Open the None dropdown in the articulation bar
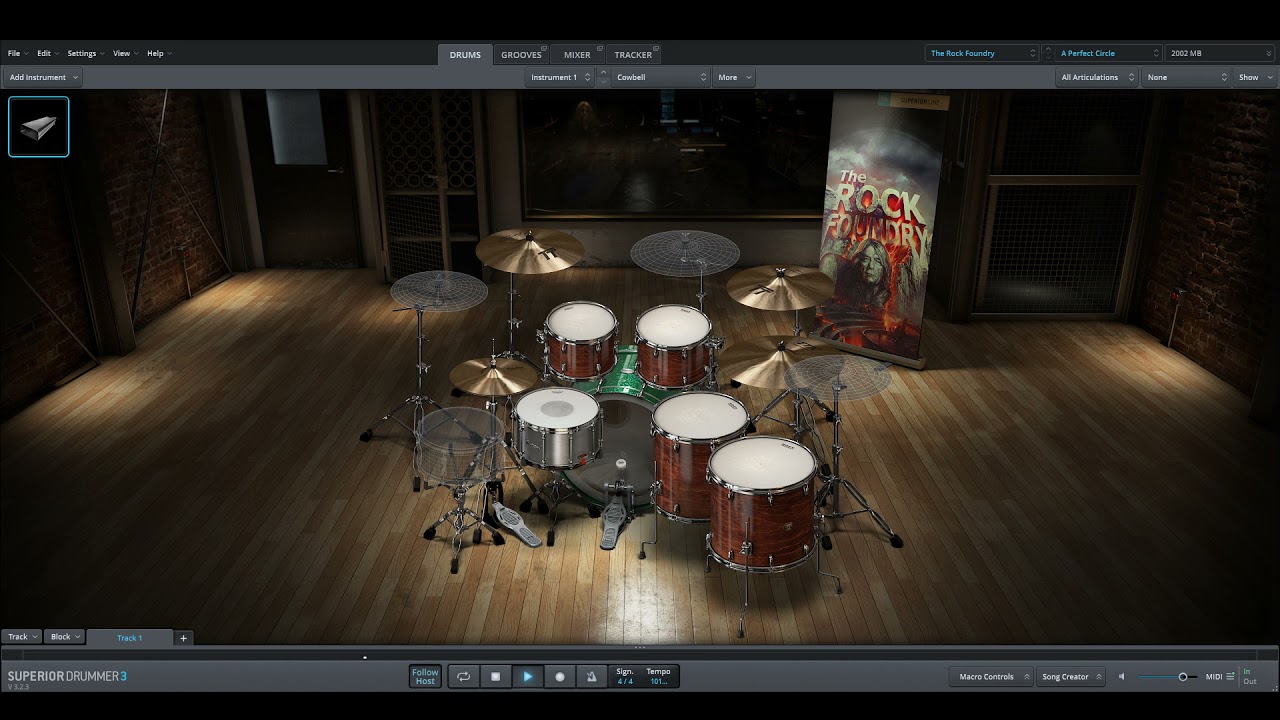Screen dimensions: 1280x720 click(1186, 77)
